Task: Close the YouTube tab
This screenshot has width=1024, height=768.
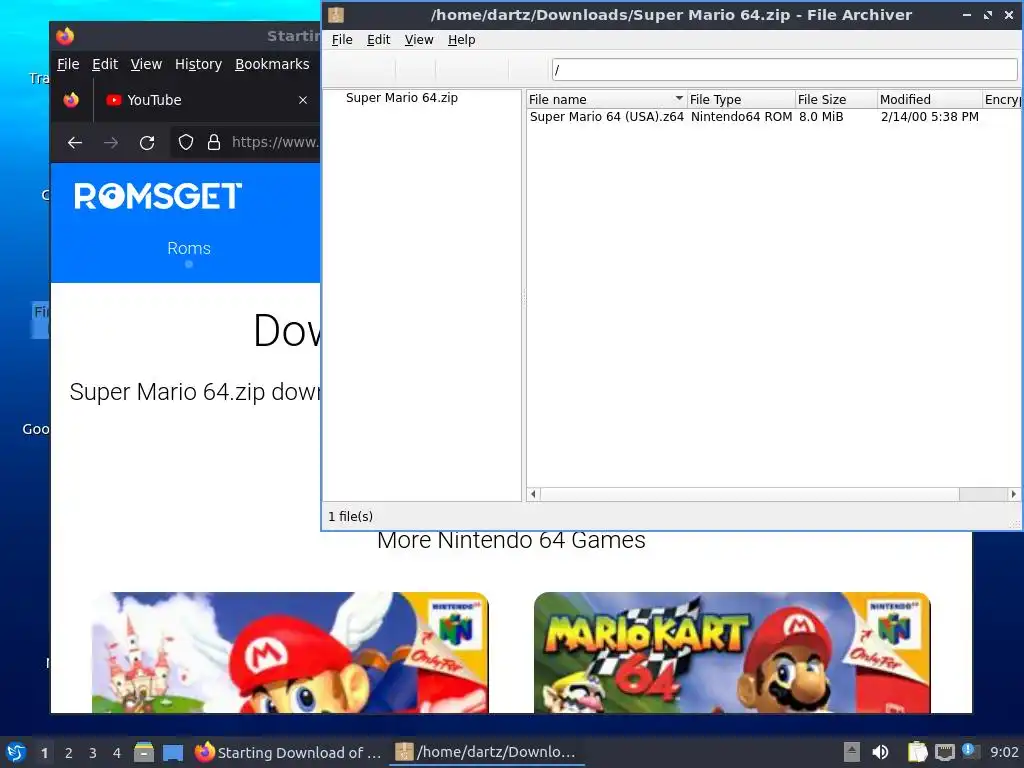Action: coord(303,100)
